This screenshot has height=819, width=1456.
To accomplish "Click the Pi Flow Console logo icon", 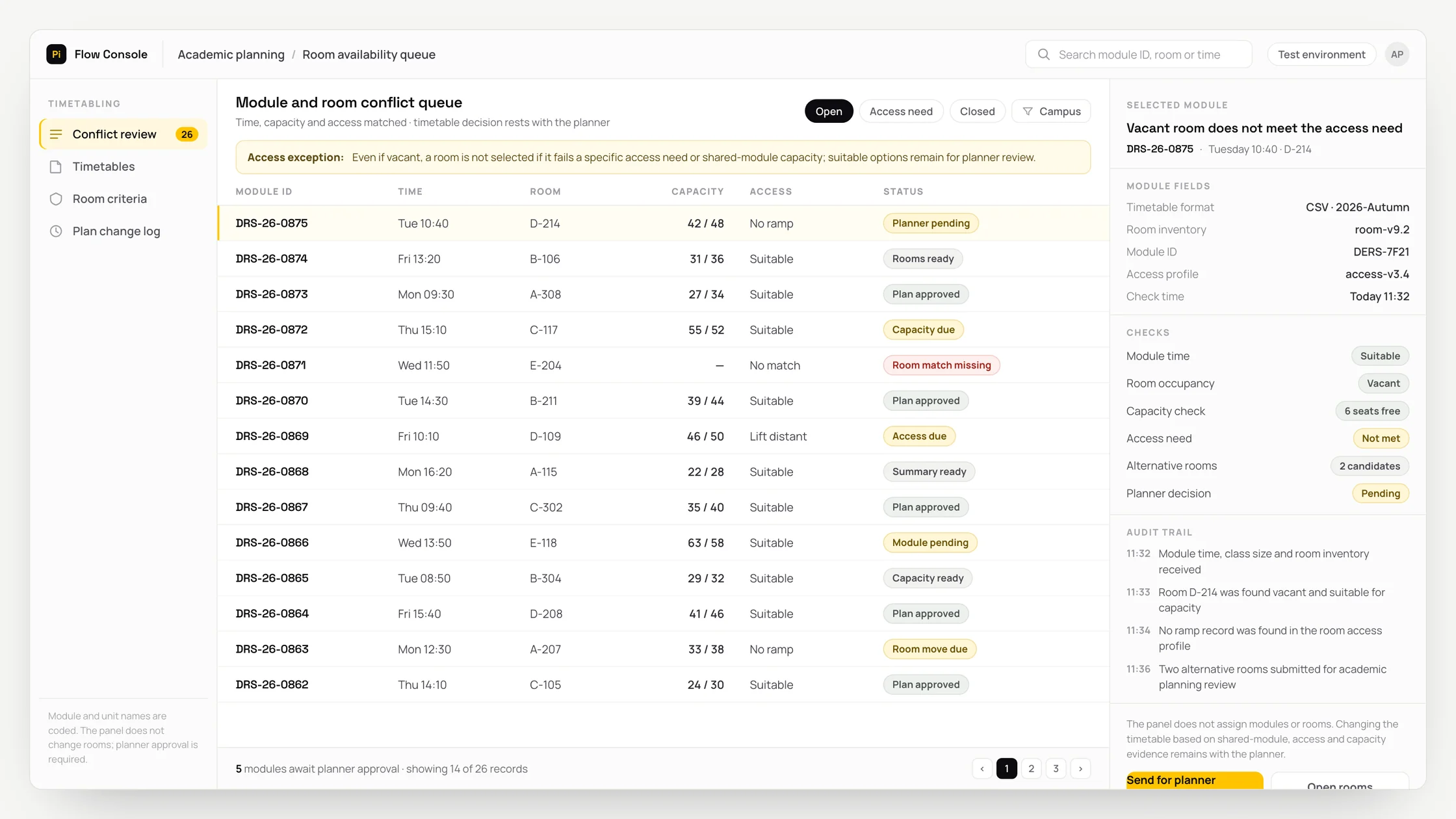I will 56,55.
